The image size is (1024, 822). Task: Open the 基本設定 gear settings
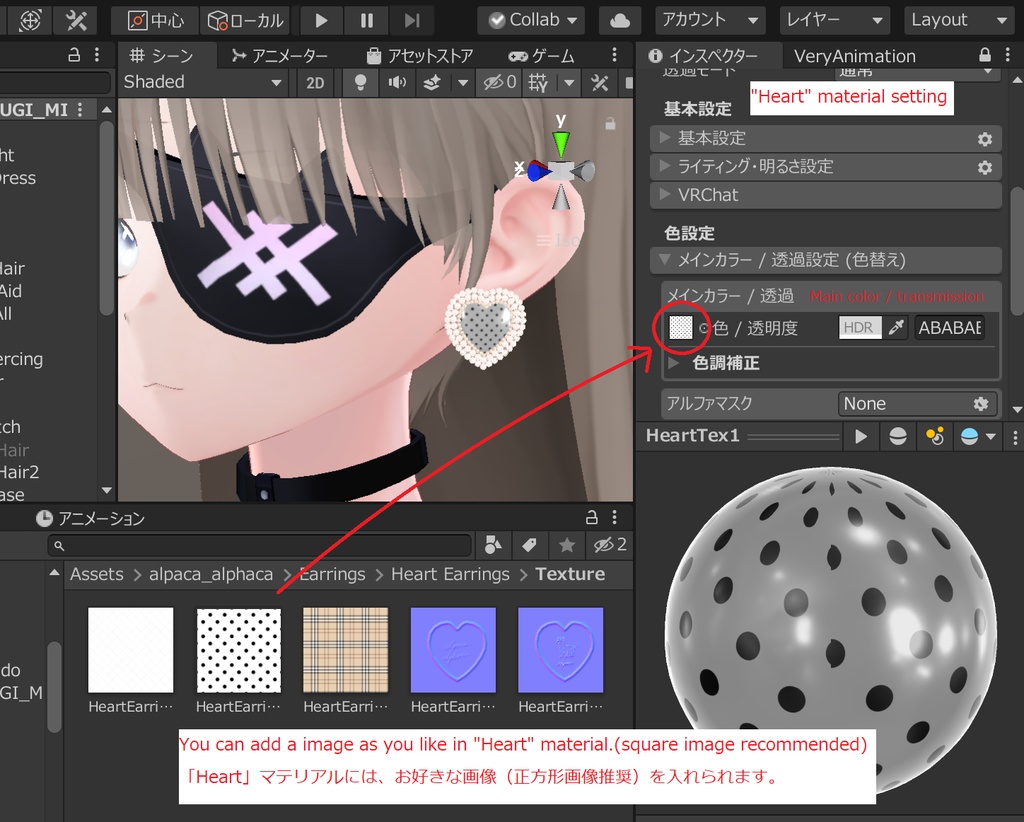[984, 138]
